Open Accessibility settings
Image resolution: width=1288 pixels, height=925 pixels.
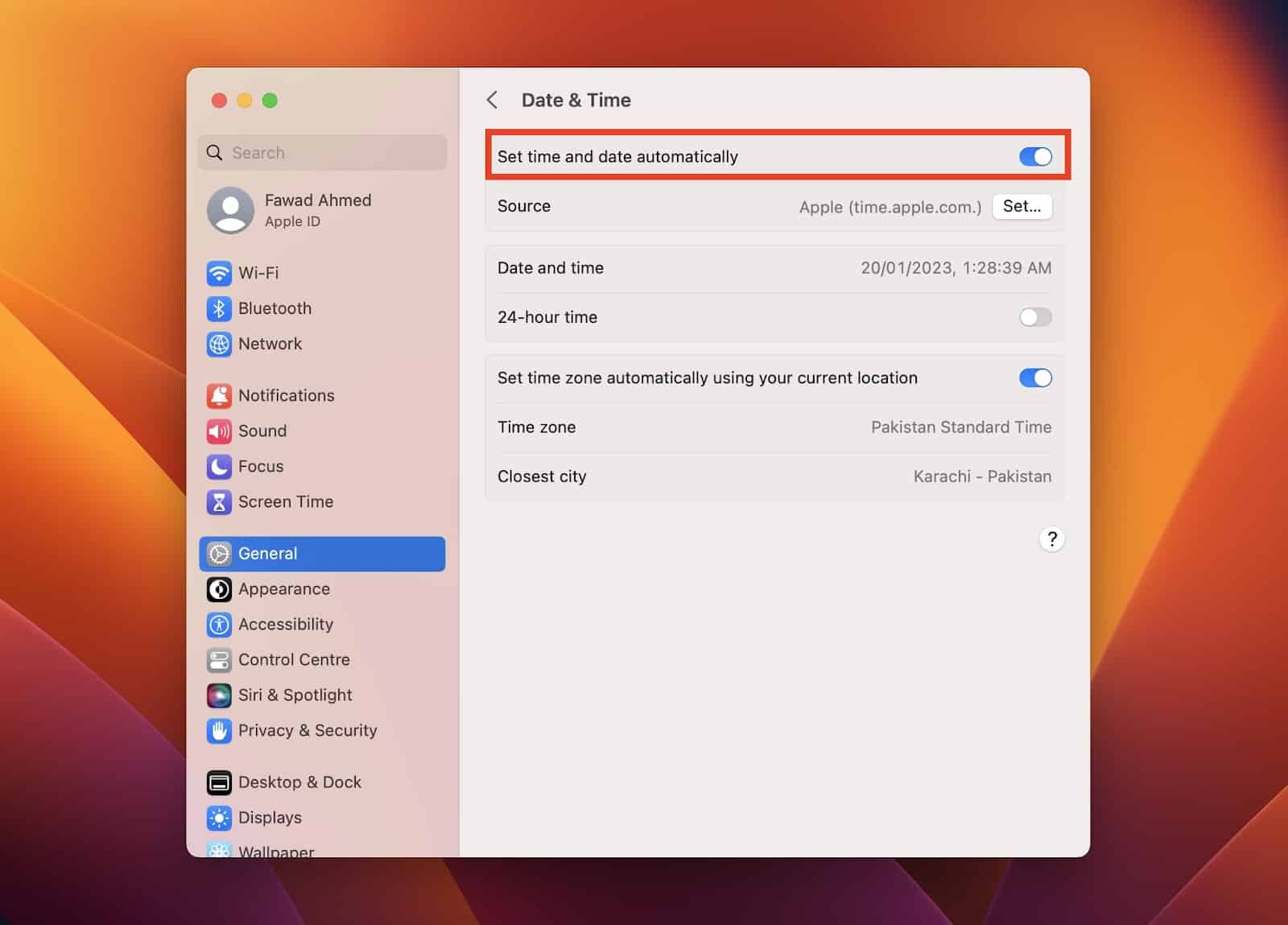(x=322, y=625)
